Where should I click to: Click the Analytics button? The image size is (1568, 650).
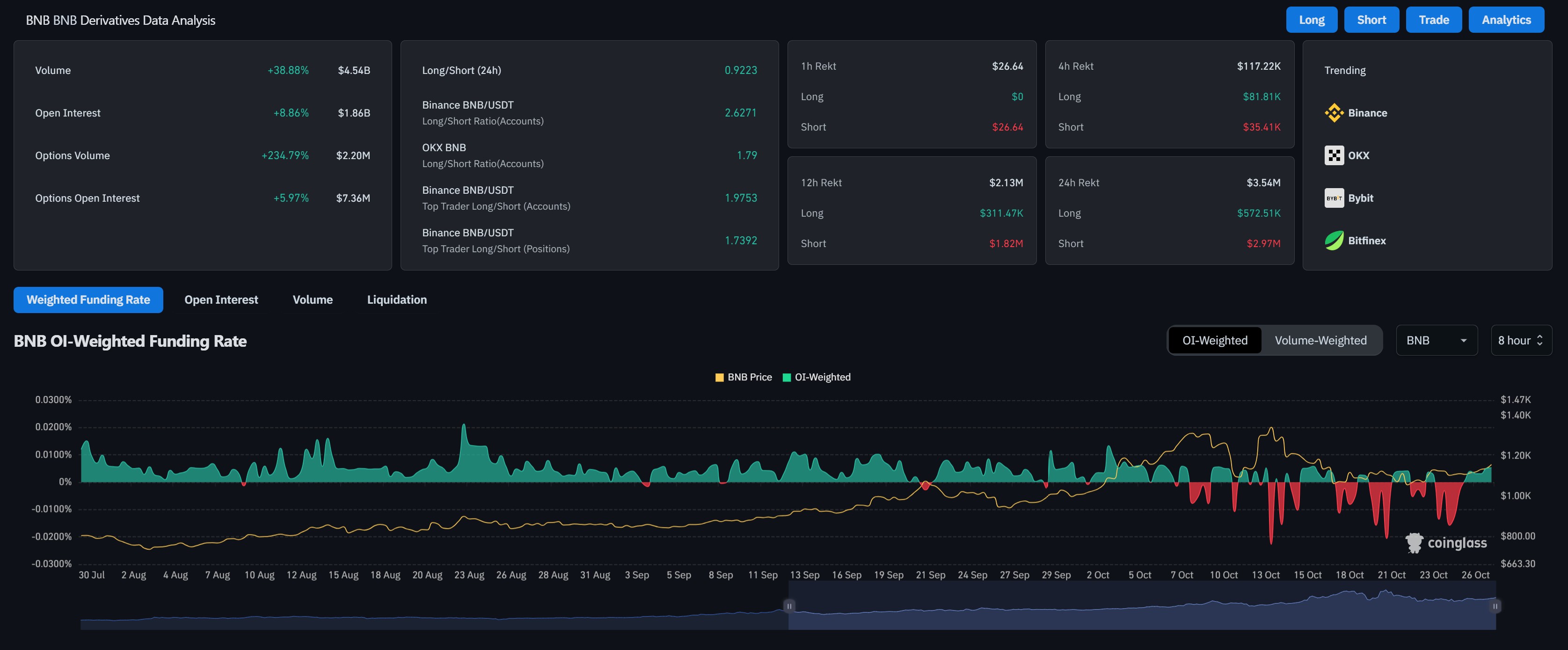point(1506,20)
